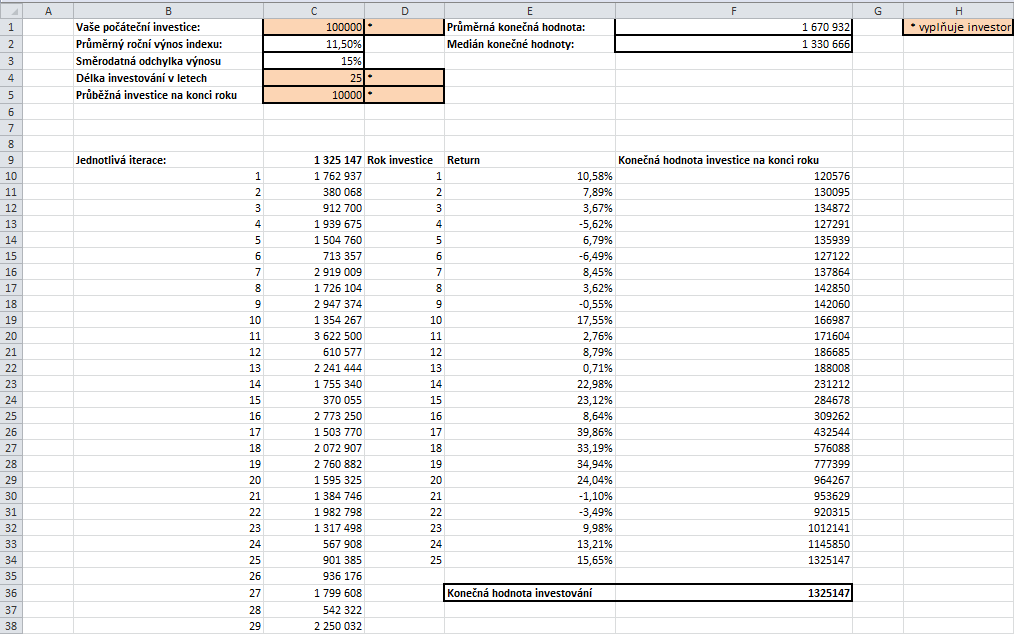Click the select-all corner of the sheet
Screen dimensions: 1014x634
[10, 10]
